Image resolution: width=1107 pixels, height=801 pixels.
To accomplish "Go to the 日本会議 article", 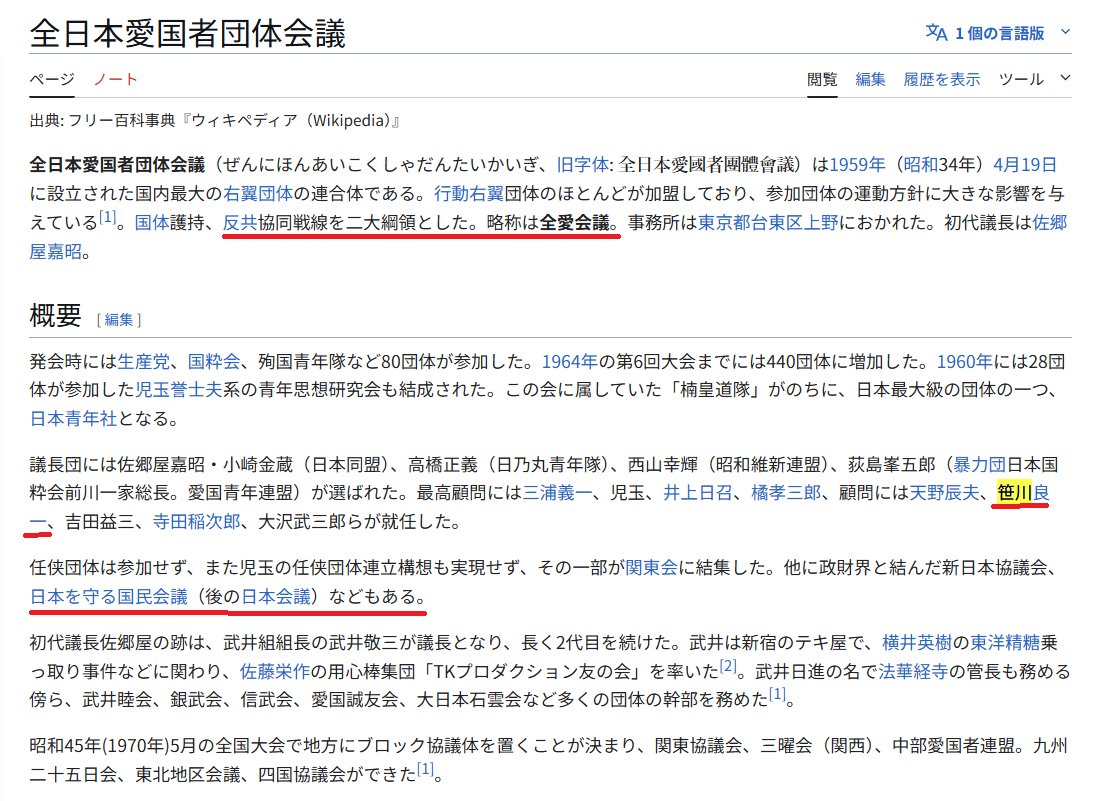I will tap(279, 597).
